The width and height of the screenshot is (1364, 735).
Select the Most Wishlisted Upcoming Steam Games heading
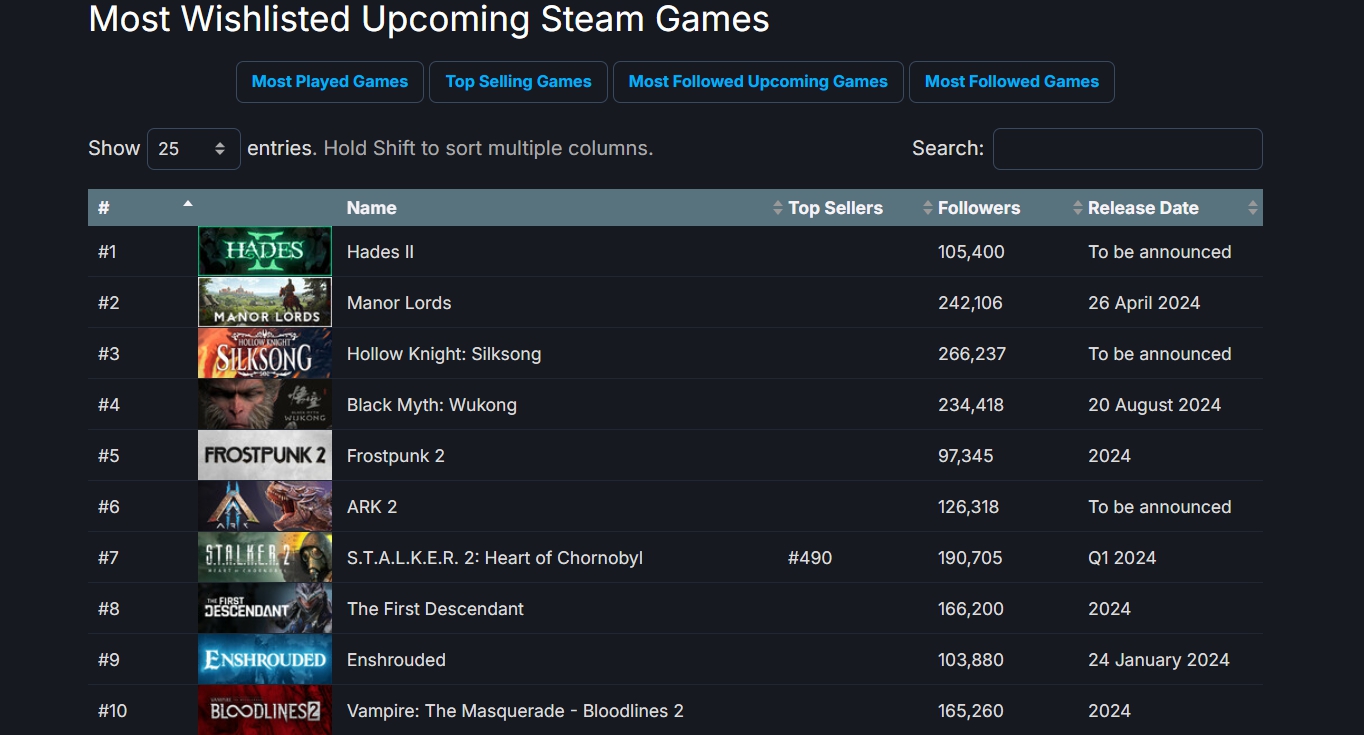coord(429,18)
